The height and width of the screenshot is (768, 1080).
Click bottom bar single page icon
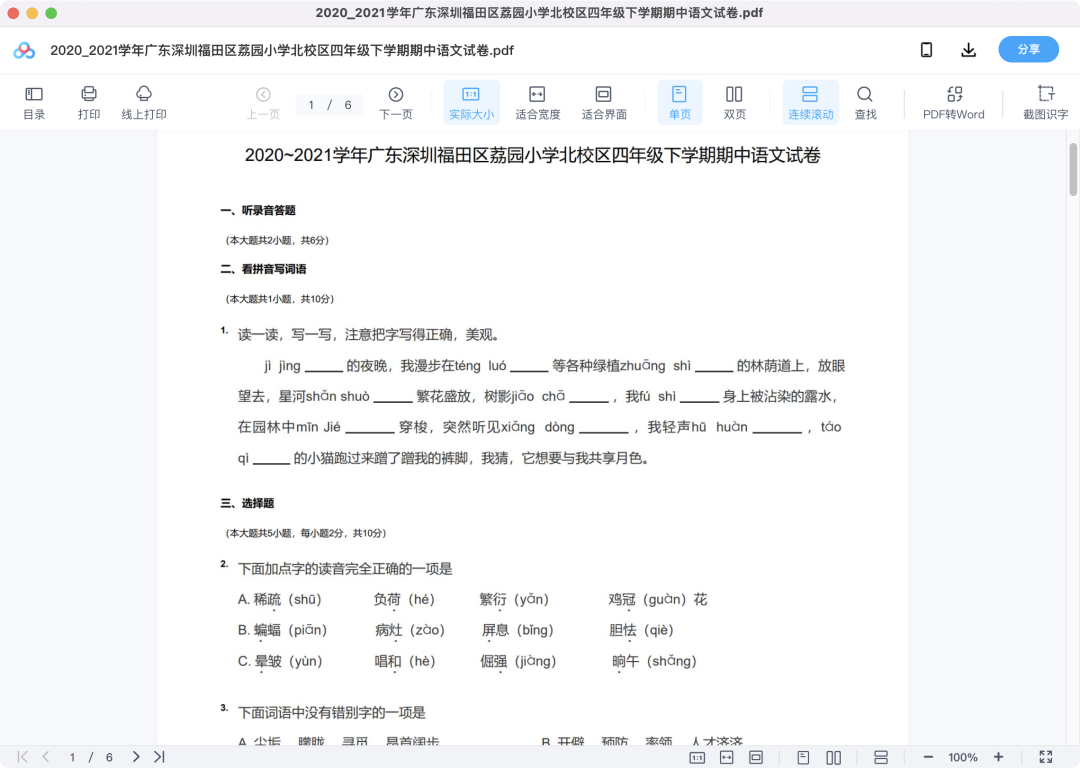[x=803, y=758]
